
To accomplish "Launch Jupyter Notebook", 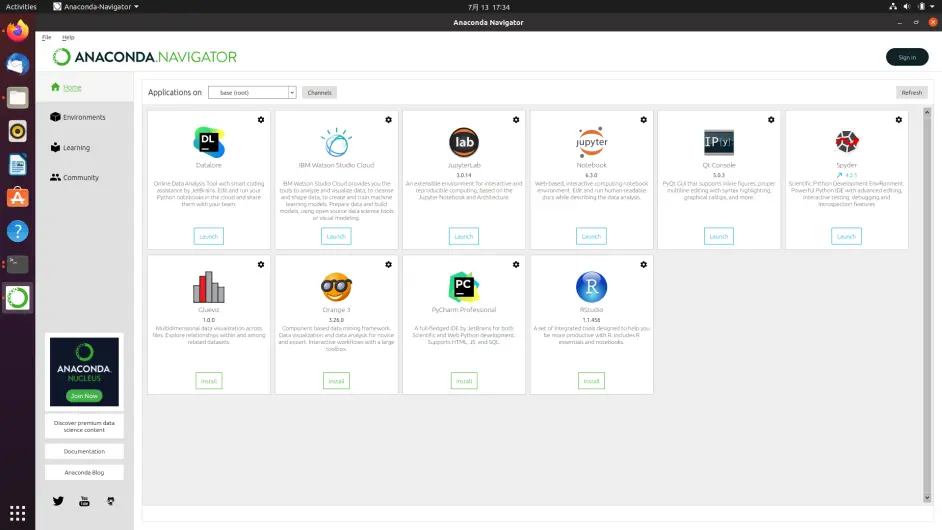I will point(591,236).
